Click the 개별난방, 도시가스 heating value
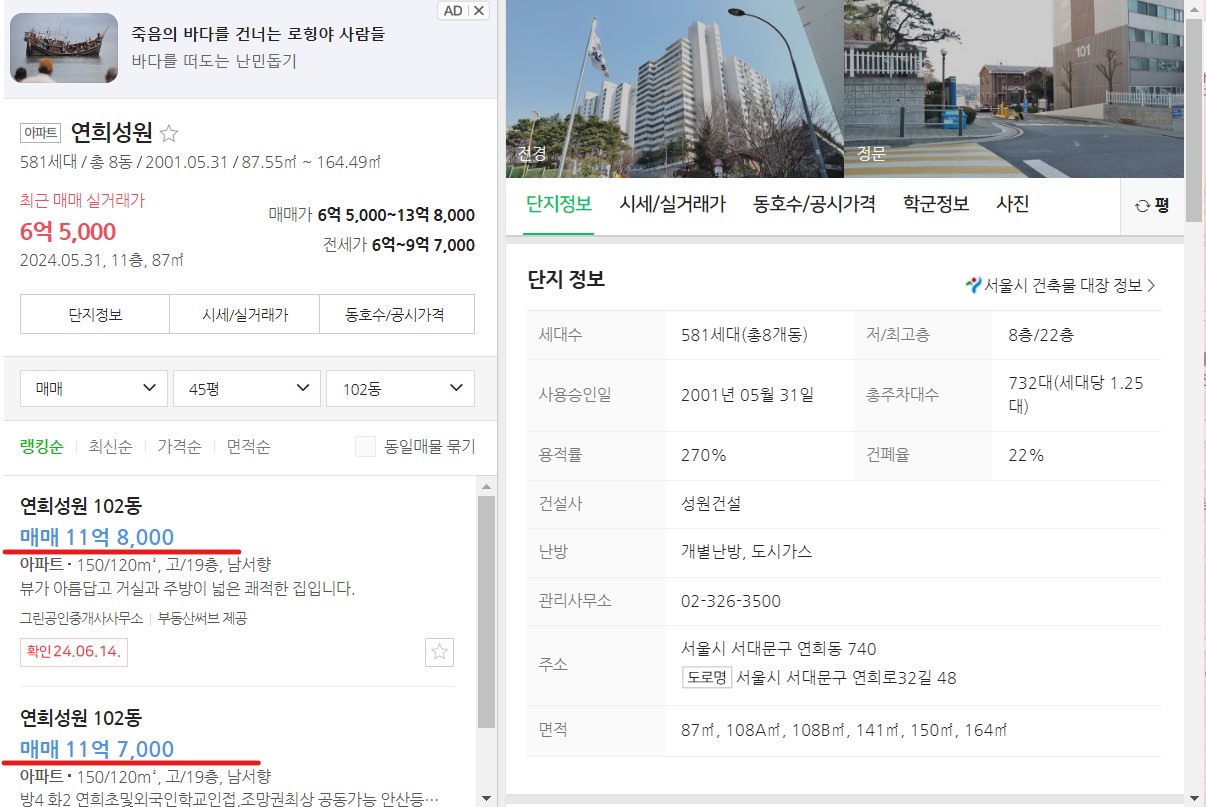 point(746,551)
